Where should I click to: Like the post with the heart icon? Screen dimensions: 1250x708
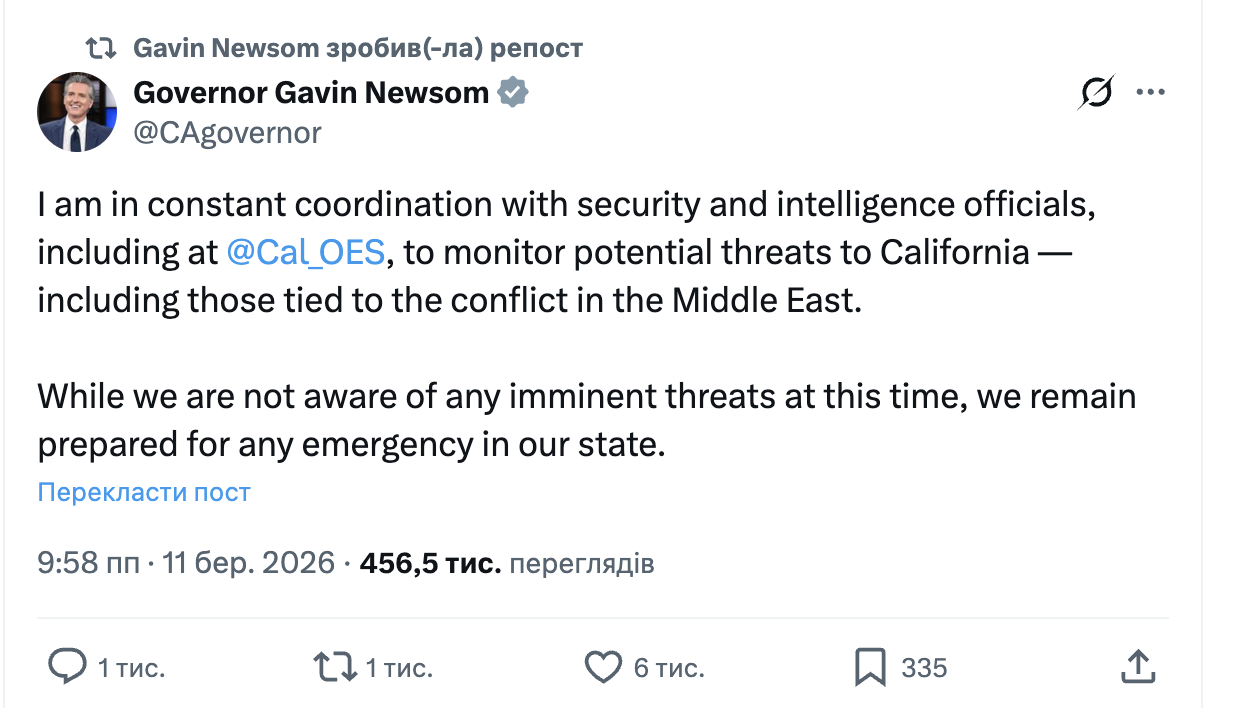pos(603,667)
